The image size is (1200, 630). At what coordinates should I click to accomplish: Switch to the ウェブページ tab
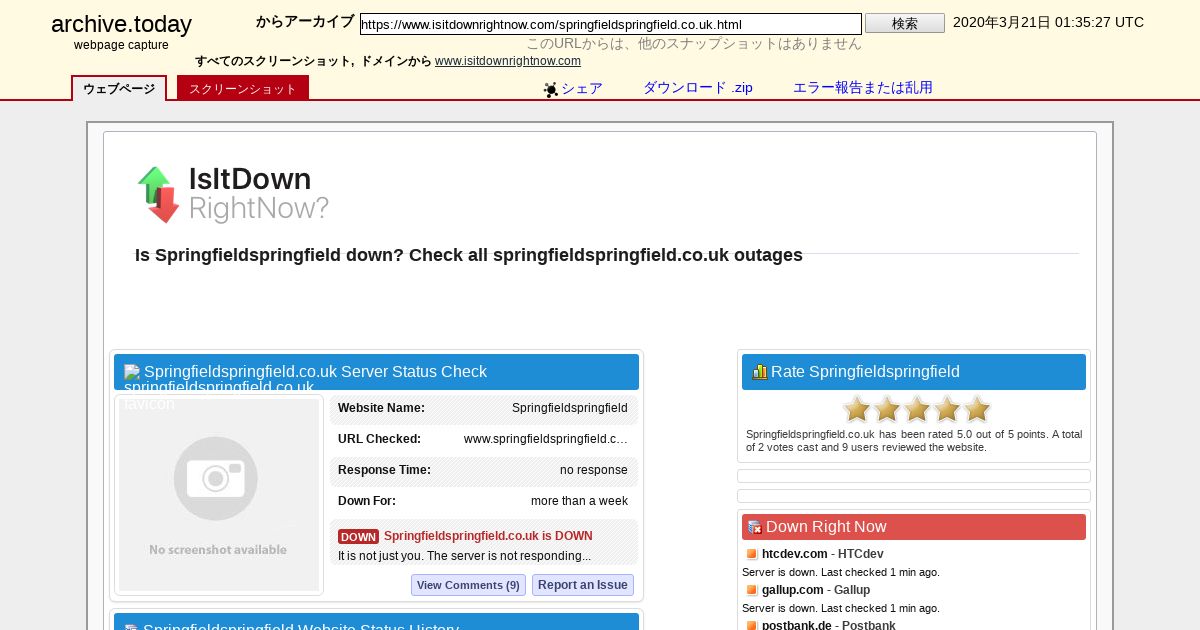(x=119, y=88)
